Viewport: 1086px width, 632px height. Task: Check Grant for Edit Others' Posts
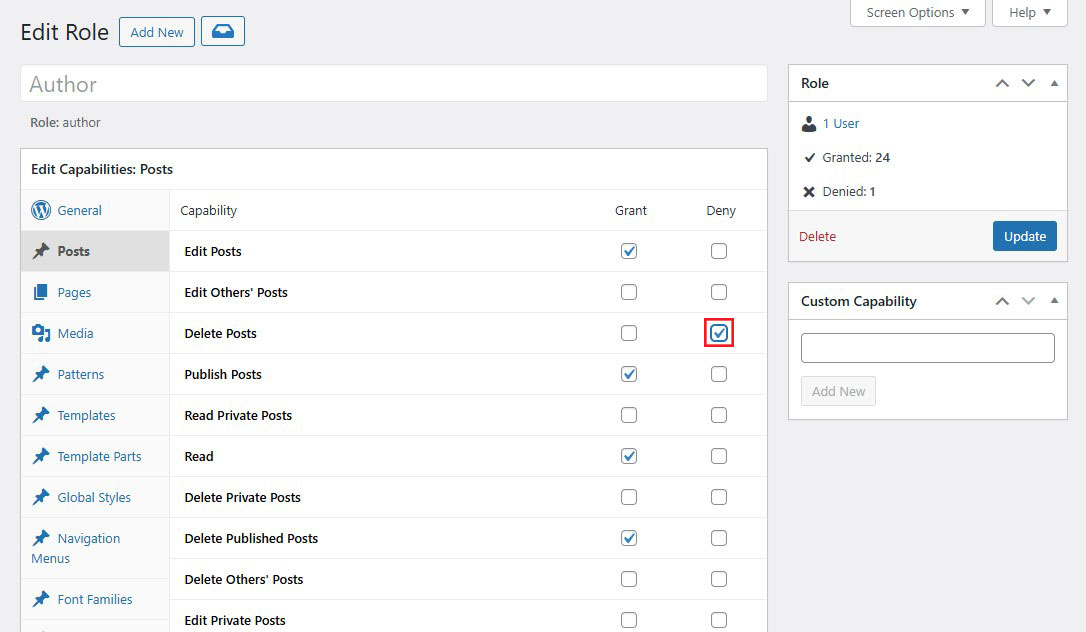coord(629,292)
